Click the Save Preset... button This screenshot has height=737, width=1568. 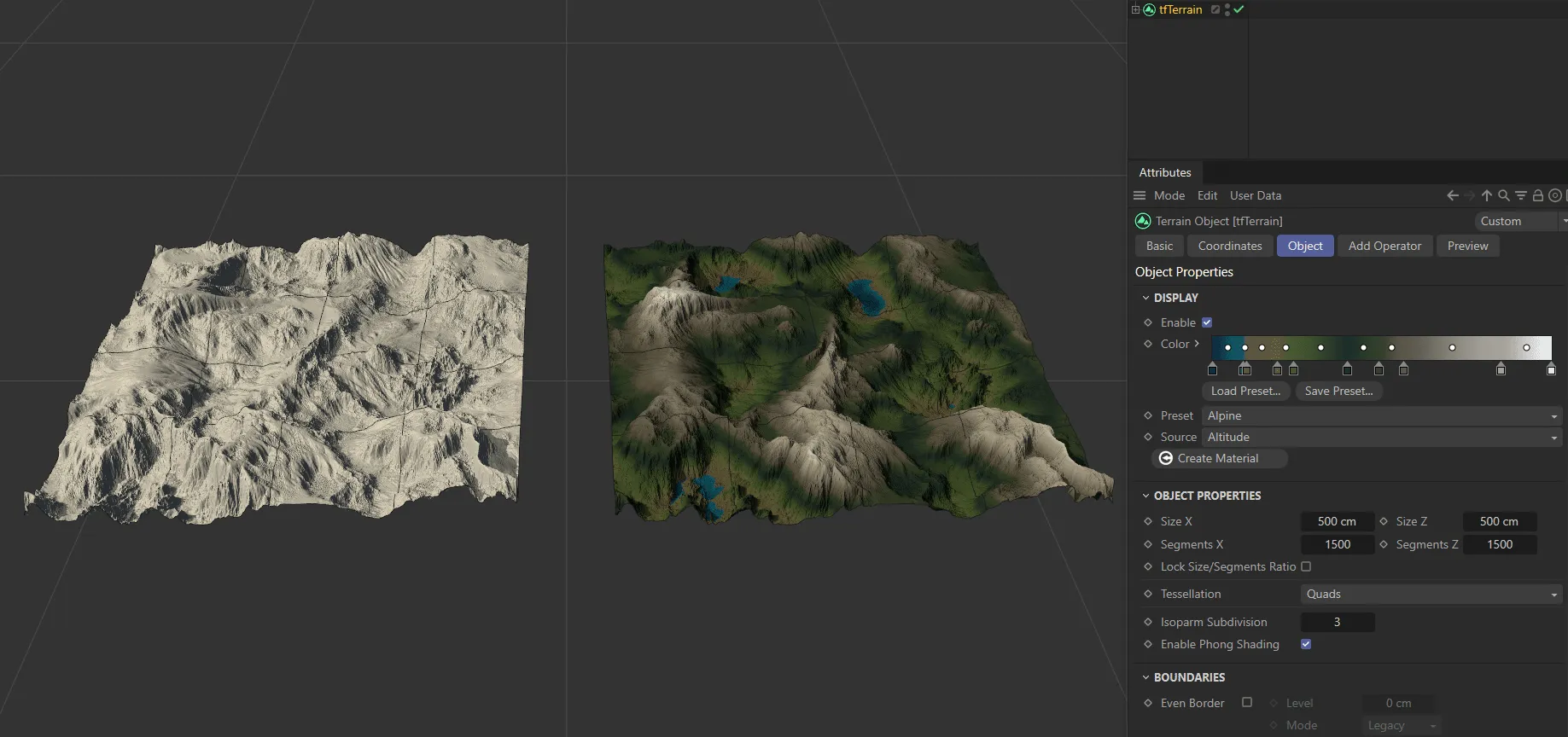1338,391
